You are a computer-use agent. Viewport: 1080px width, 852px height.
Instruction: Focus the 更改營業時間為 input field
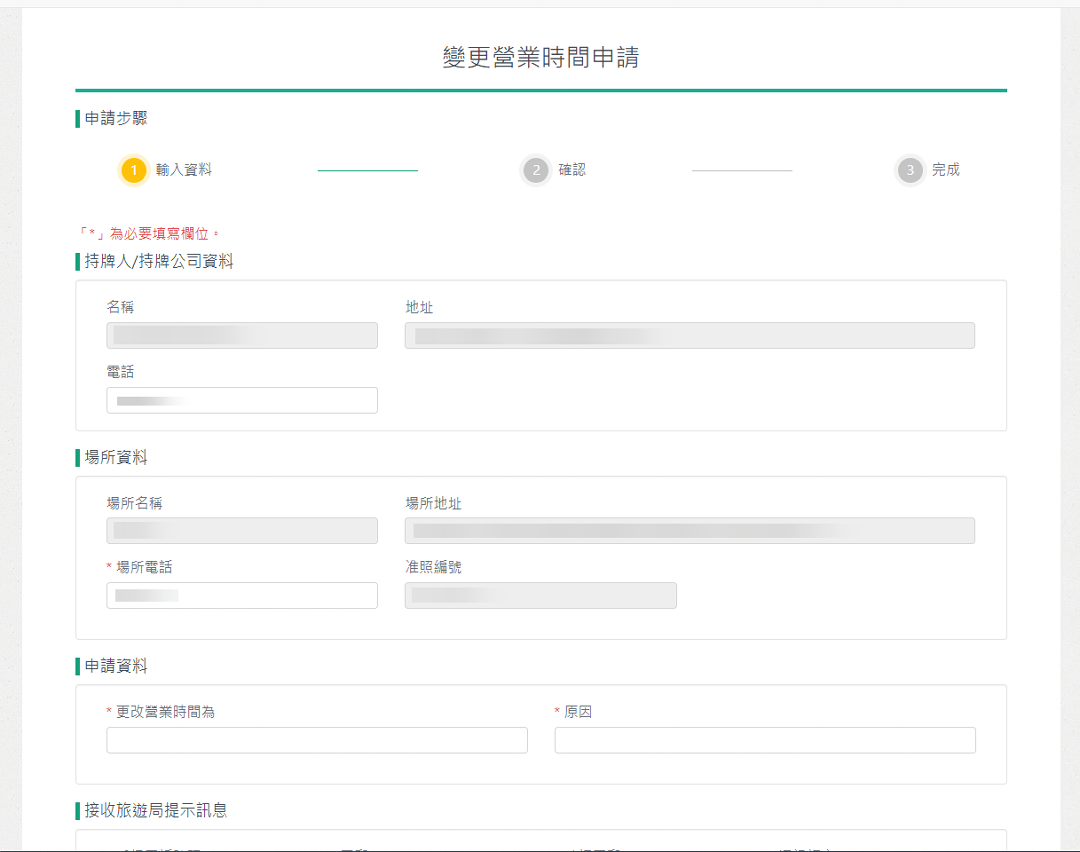coord(317,740)
